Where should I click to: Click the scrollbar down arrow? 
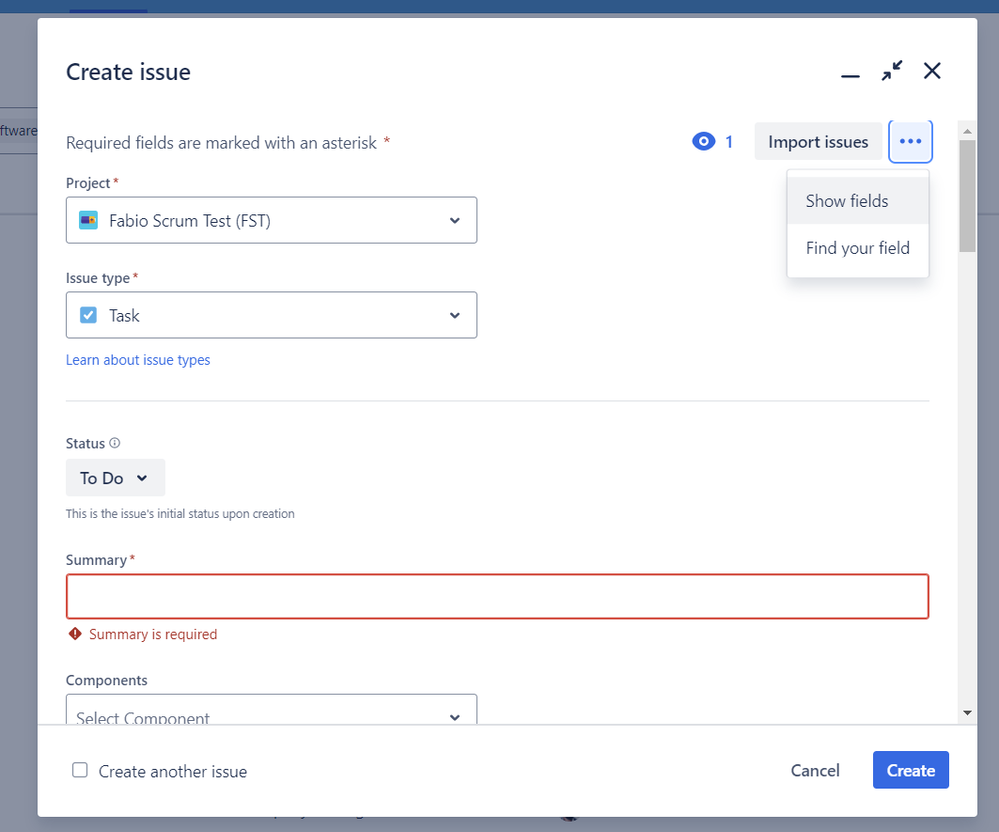pyautogui.click(x=967, y=713)
